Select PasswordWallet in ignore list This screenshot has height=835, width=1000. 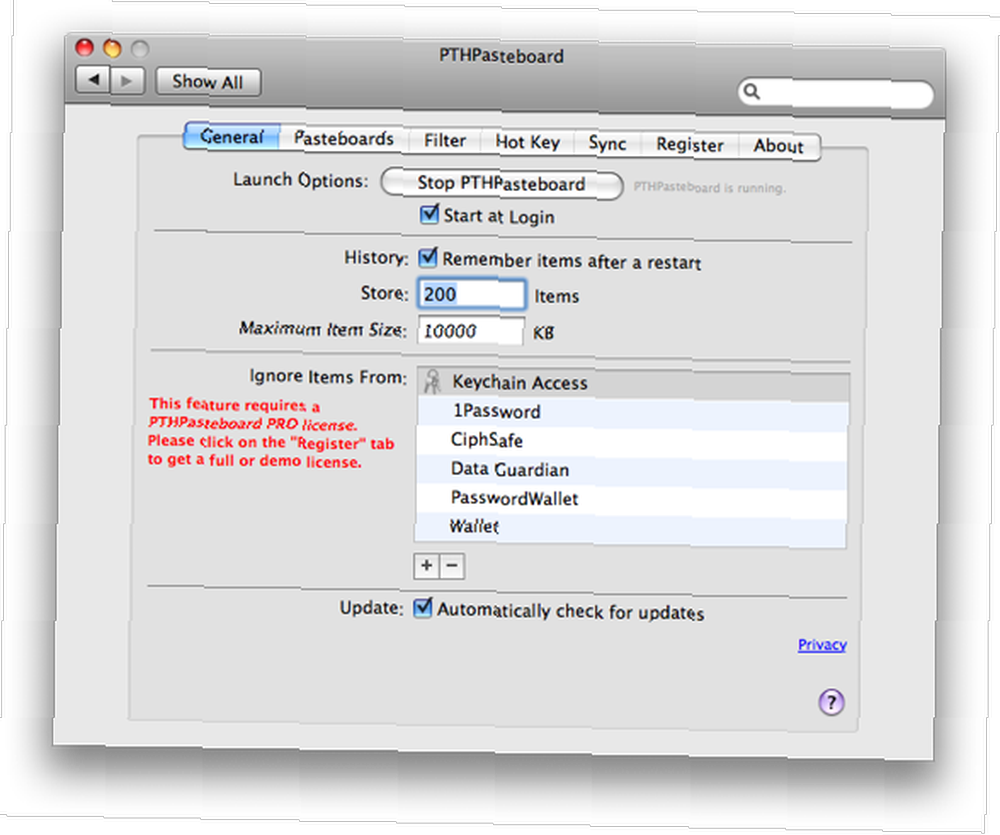[x=631, y=499]
